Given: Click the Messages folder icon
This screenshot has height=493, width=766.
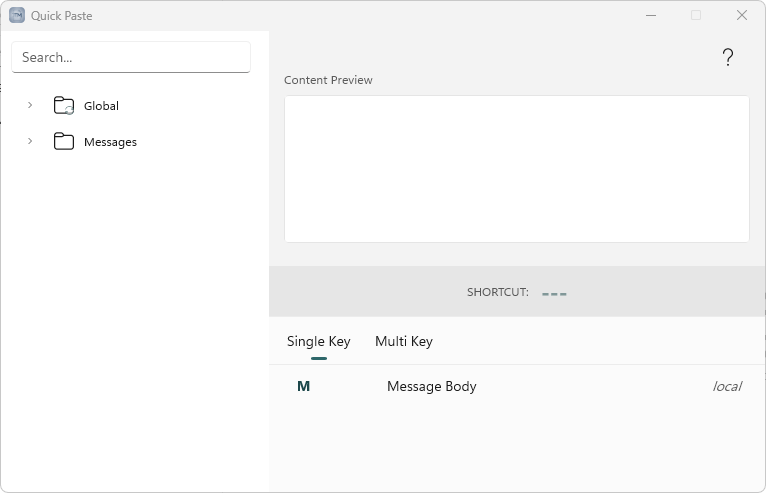Looking at the screenshot, I should pyautogui.click(x=64, y=142).
